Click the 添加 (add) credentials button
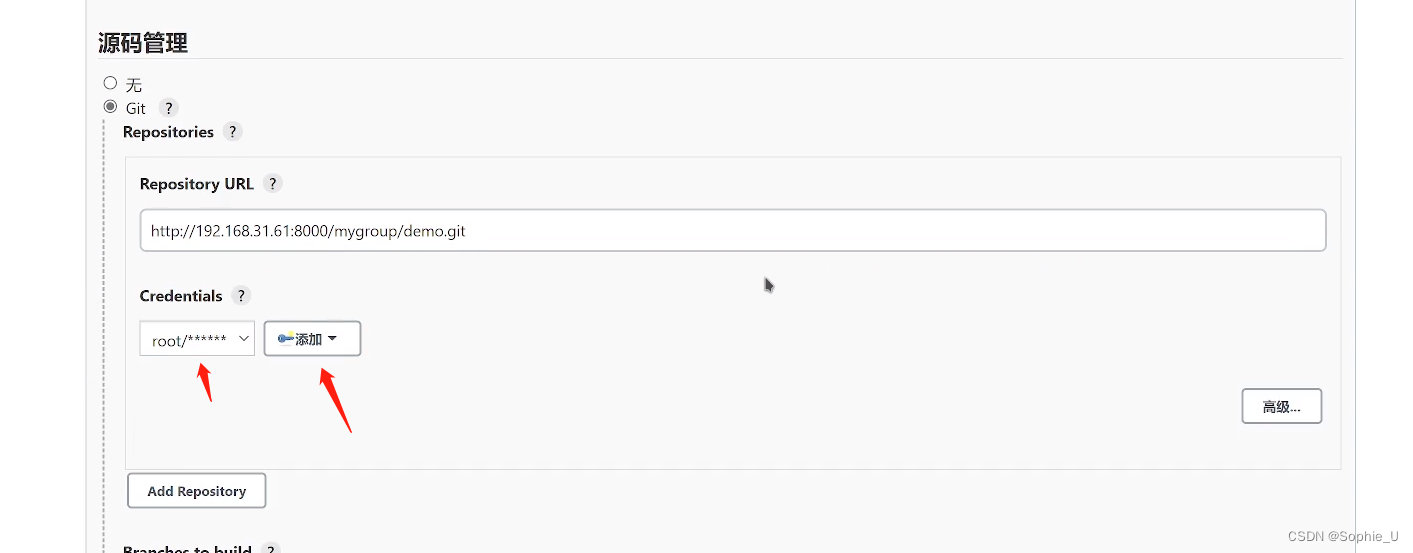 tap(311, 339)
